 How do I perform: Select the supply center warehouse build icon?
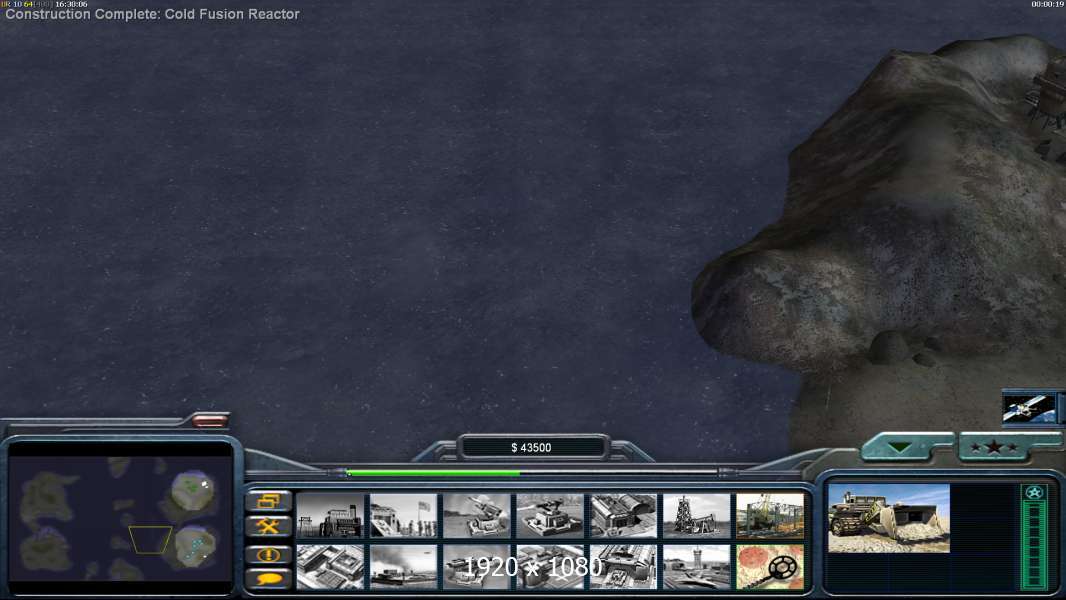[623, 516]
